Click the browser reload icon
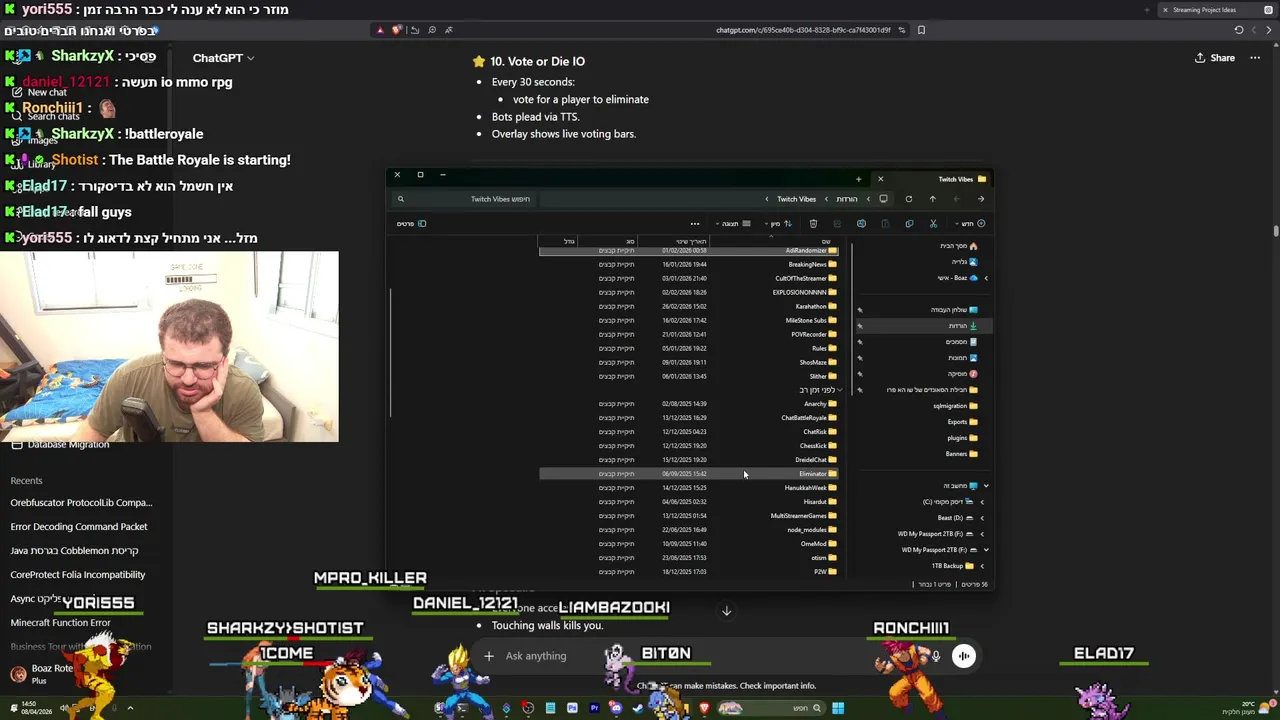The image size is (1280, 720). [x=1239, y=30]
